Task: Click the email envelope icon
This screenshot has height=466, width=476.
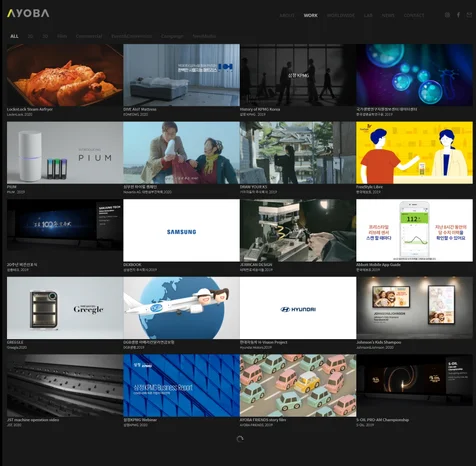Action: (469, 15)
